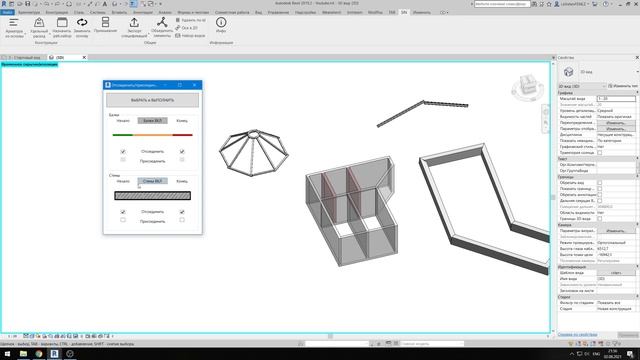Click the Revit 'R' application logo top-left
This screenshot has width=640, height=360.
[x=4, y=4]
